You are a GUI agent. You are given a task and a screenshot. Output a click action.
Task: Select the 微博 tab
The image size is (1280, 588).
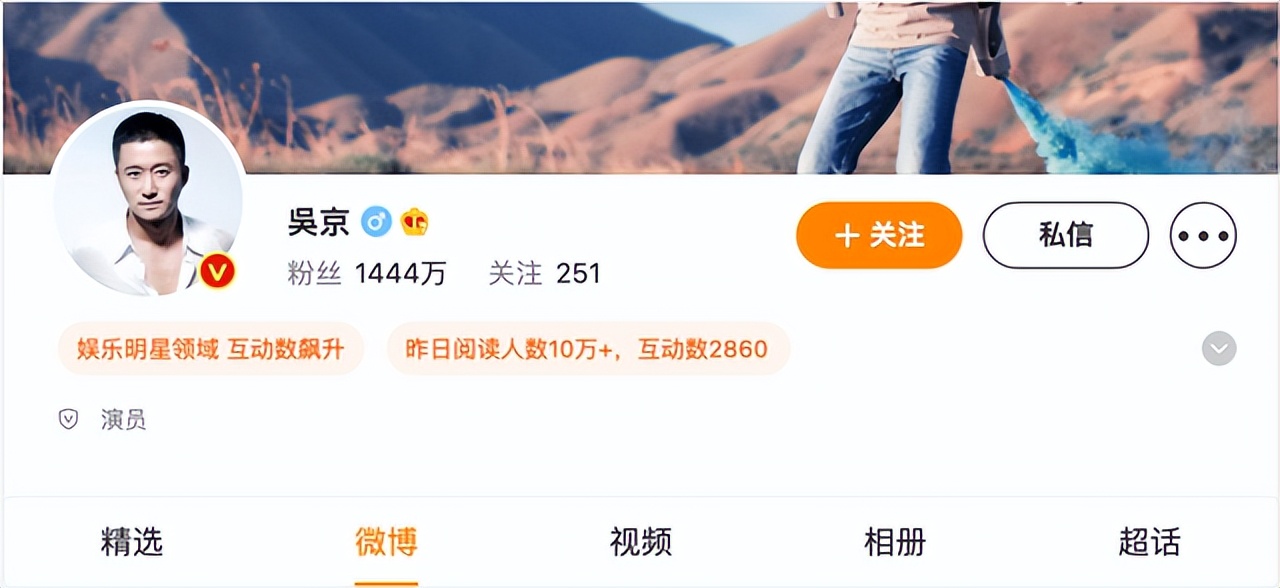386,542
